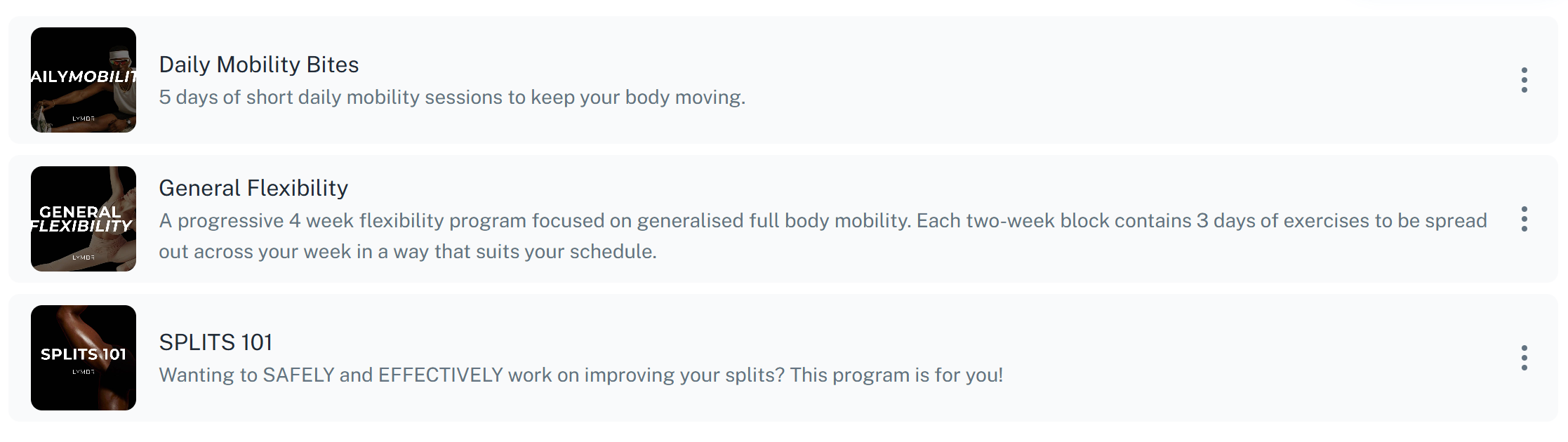The image size is (1568, 442).
Task: Open the three-dot menu for General Flexibility
Action: click(1524, 219)
